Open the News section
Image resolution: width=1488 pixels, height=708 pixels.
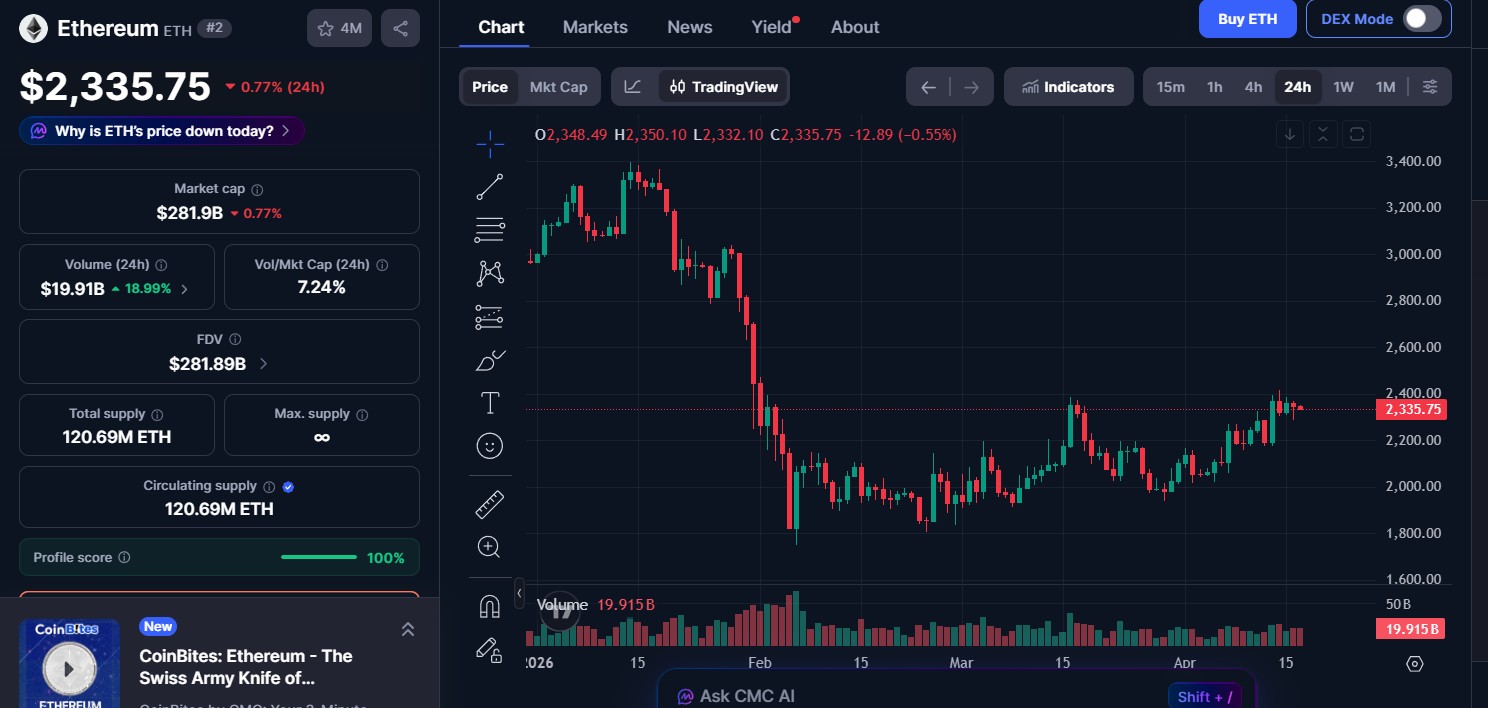coord(689,27)
